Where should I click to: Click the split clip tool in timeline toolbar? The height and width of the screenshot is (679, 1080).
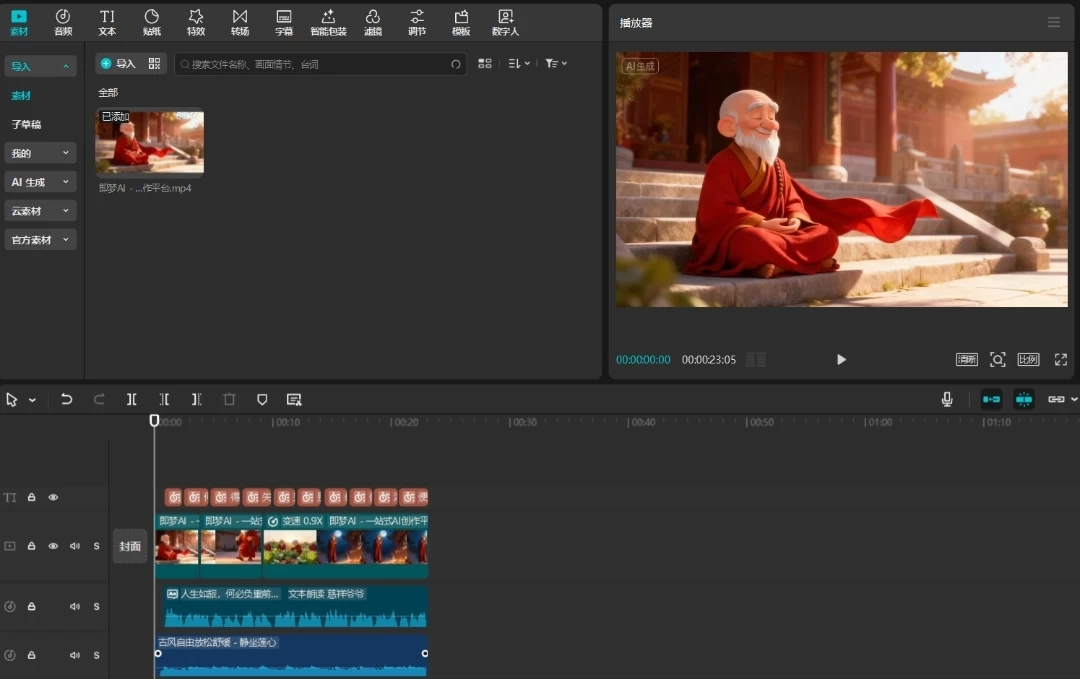click(x=131, y=399)
